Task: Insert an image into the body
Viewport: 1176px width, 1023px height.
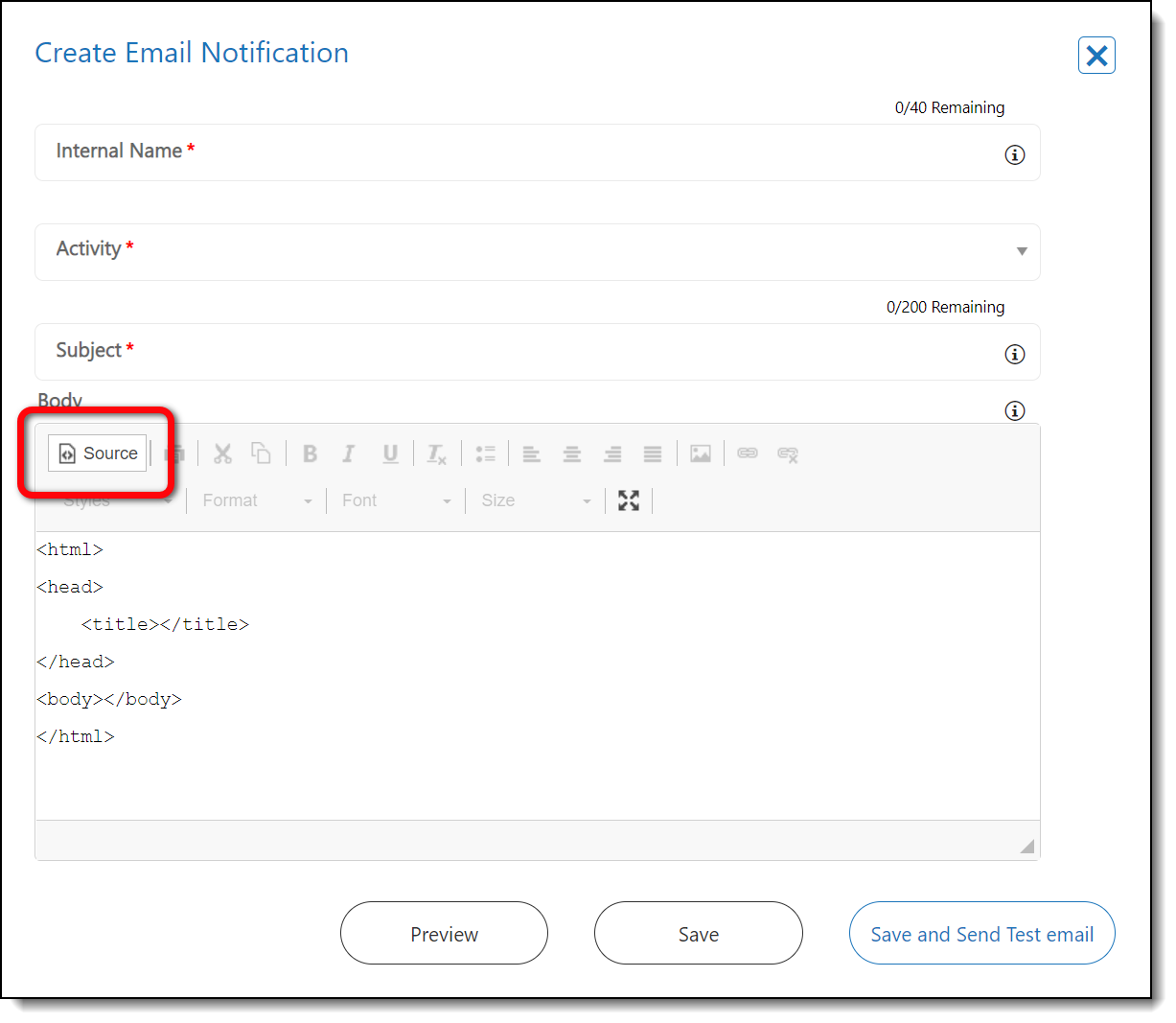Action: coord(701,453)
